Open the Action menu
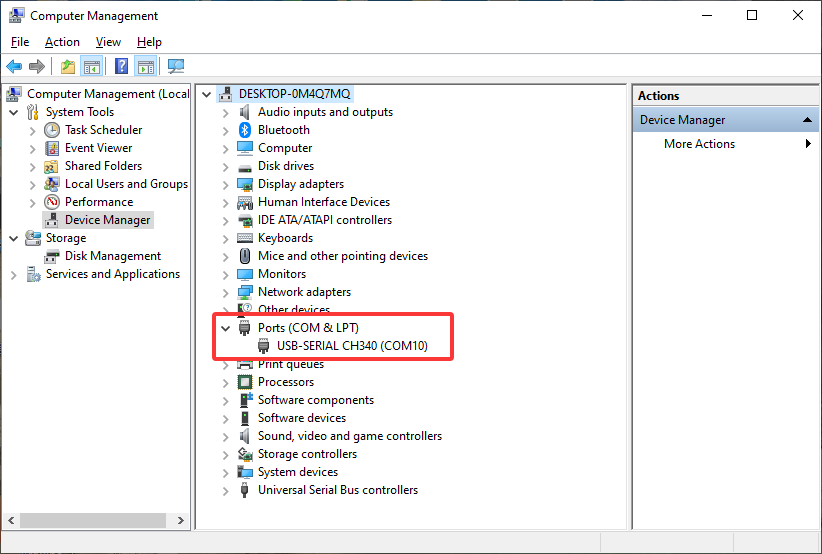This screenshot has width=822, height=554. [x=62, y=42]
